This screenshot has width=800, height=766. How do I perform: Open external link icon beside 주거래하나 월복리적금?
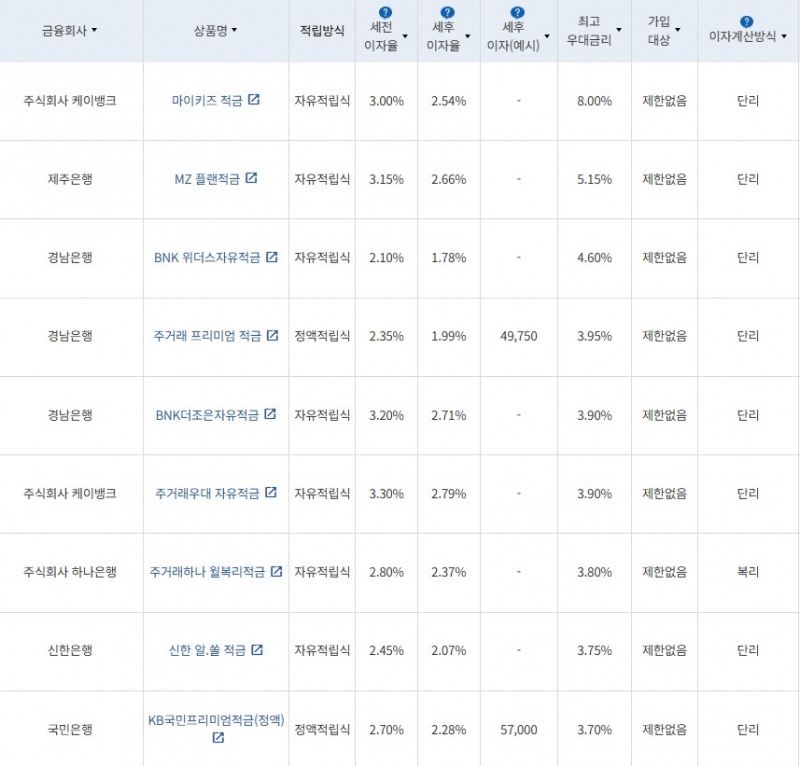[x=276, y=571]
